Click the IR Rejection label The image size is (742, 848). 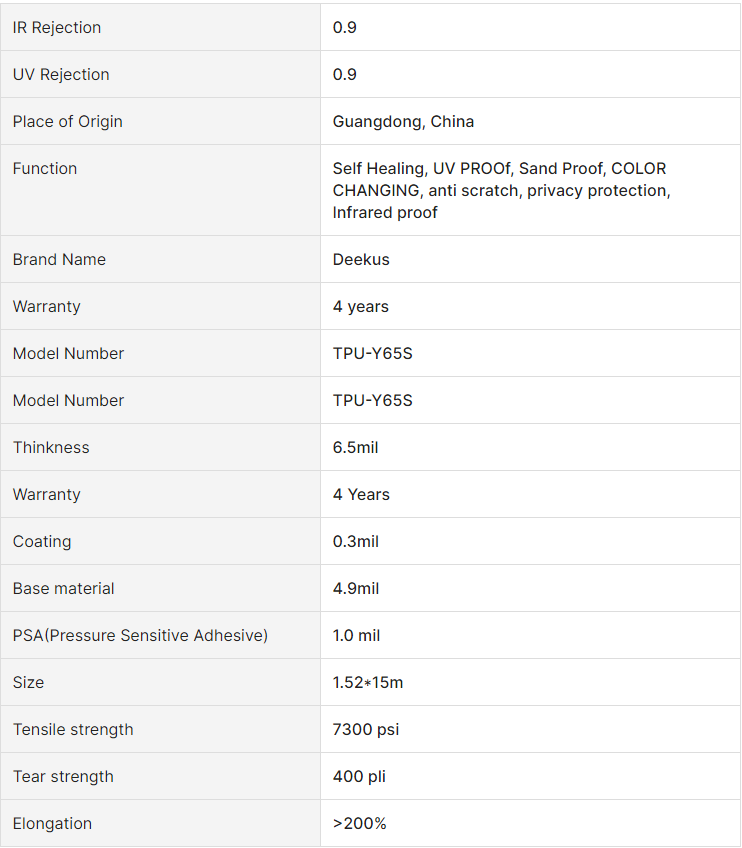57,28
